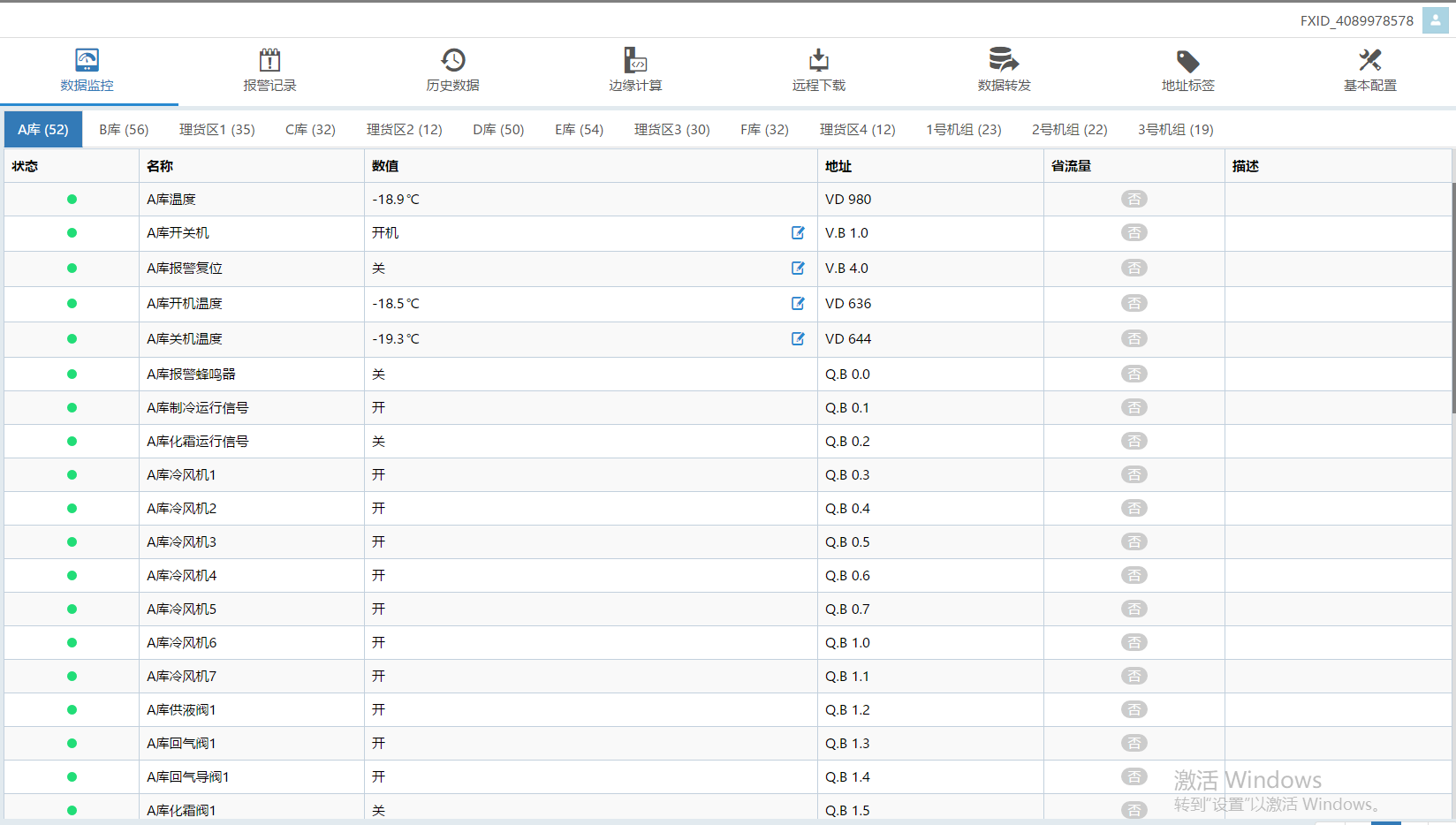The width and height of the screenshot is (1456, 825).
Task: Switch to the 1号机组 (23) tab
Action: 963,130
